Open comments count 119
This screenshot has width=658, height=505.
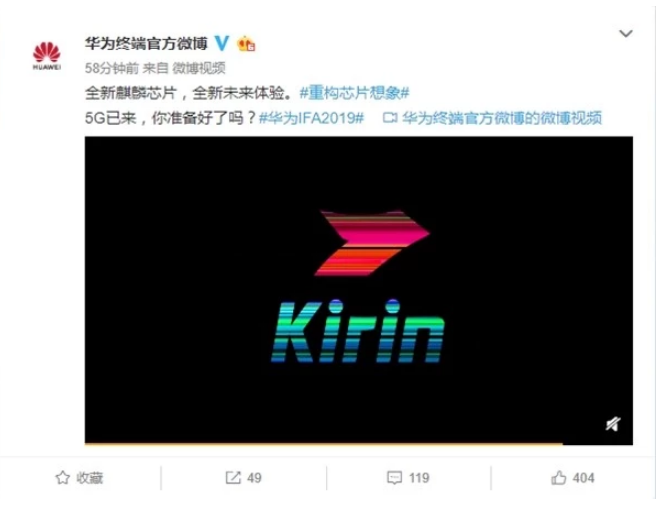419,478
